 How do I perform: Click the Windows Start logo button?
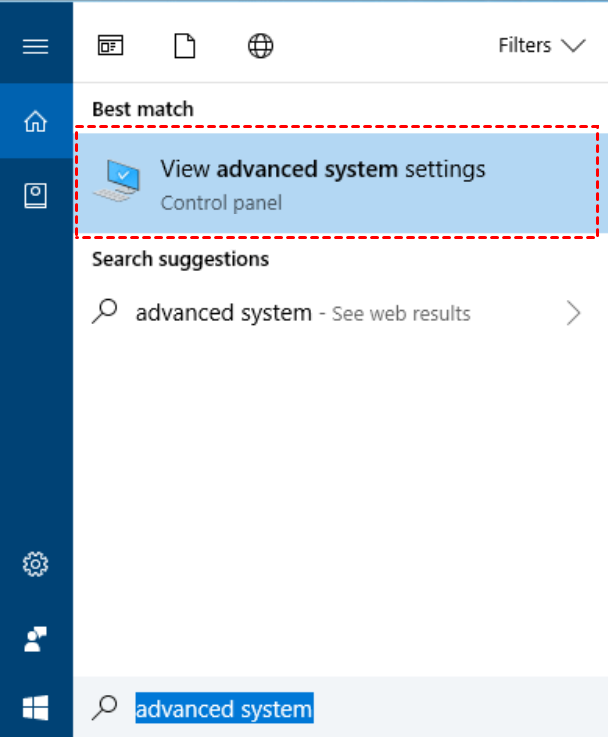click(x=36, y=709)
